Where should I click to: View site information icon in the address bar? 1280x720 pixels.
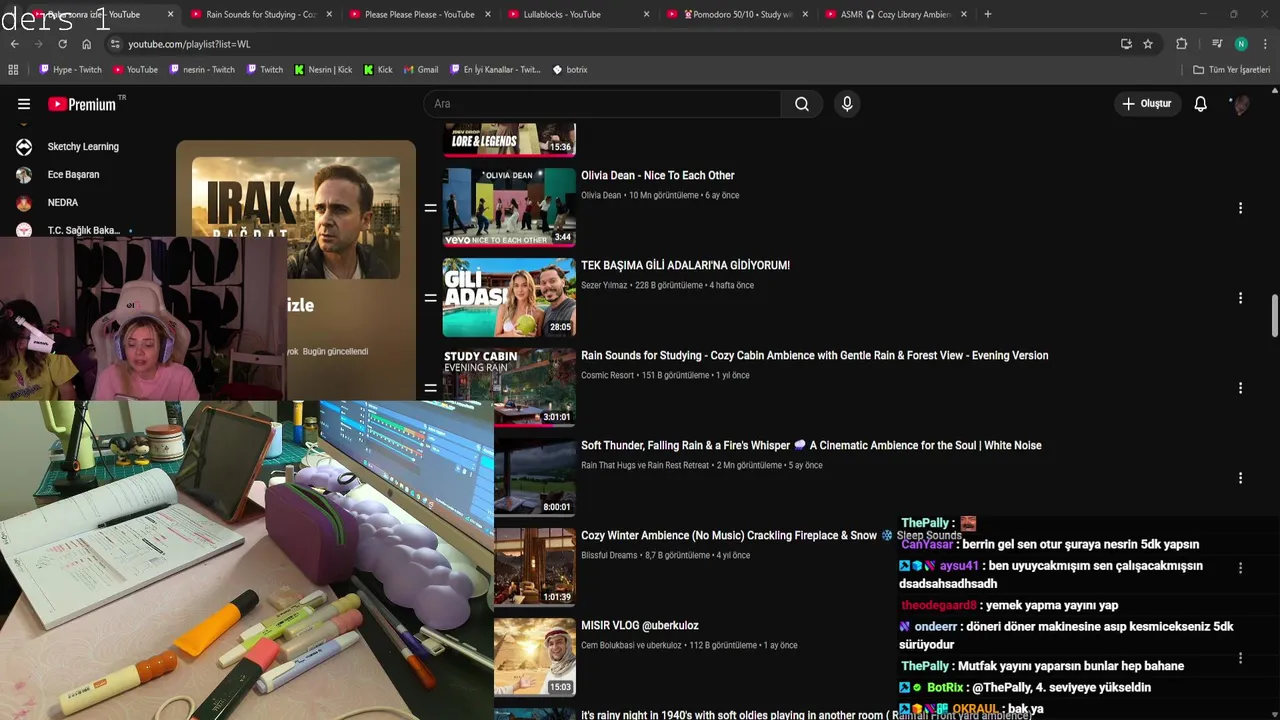click(x=115, y=44)
